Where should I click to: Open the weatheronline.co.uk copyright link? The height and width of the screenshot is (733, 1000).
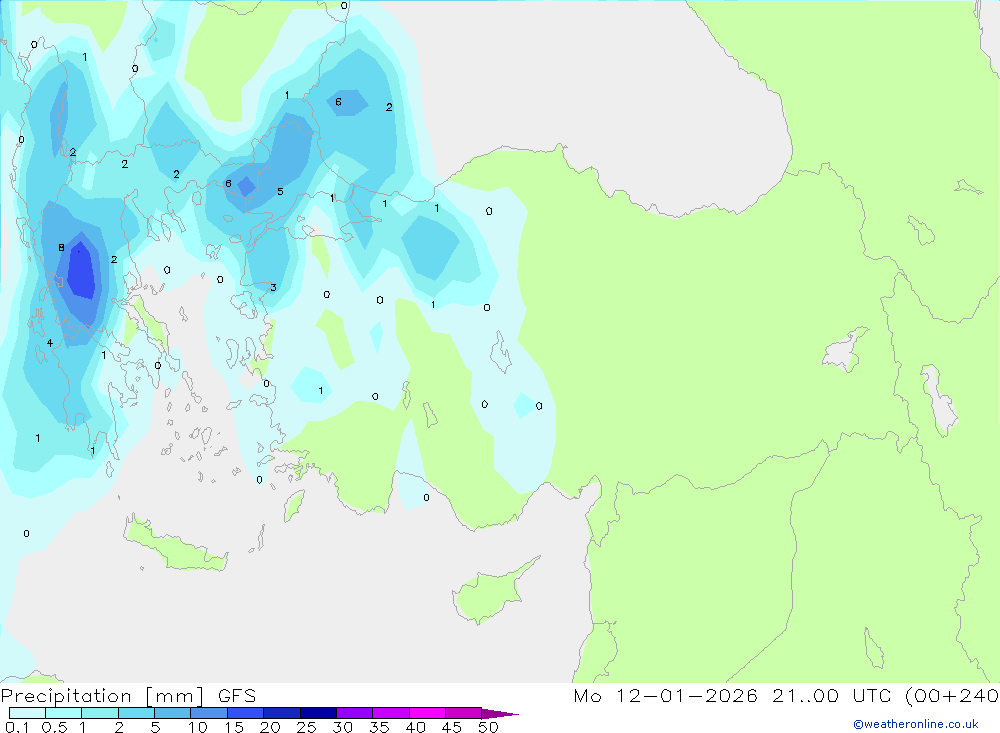(916, 724)
